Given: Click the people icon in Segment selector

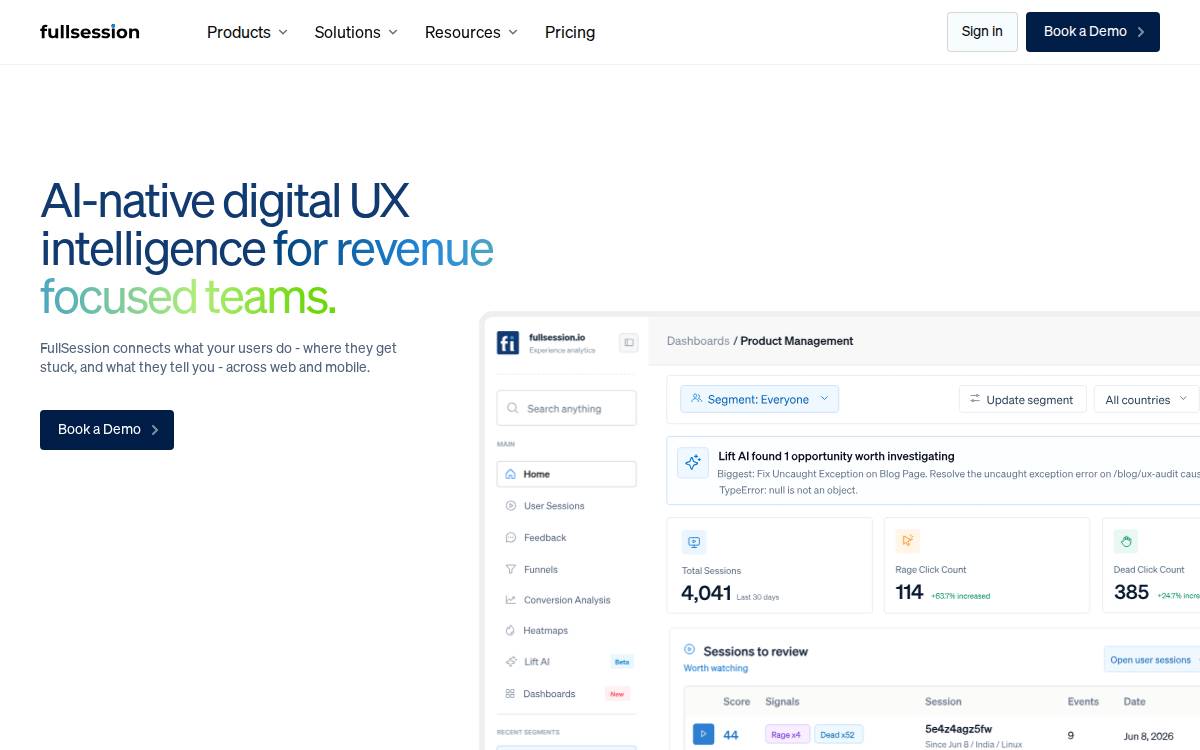Looking at the screenshot, I should coord(697,398).
